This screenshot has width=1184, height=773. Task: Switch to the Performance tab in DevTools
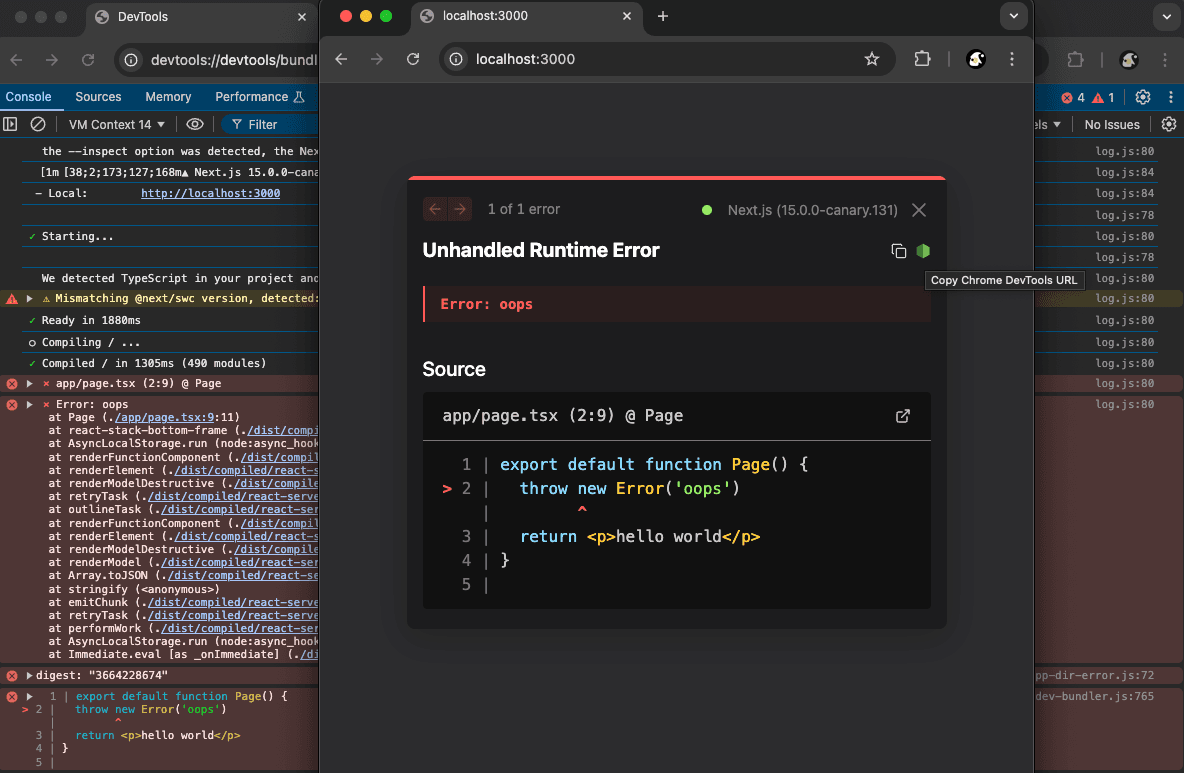259,97
